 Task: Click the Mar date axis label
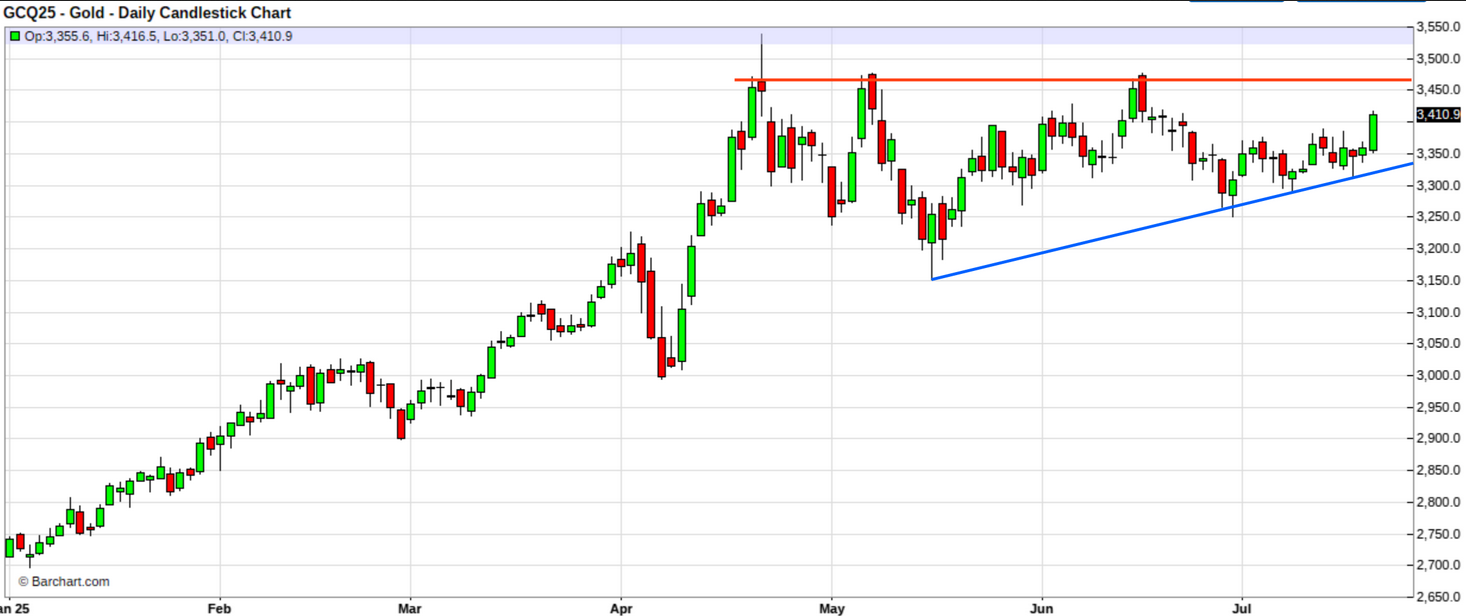tap(409, 607)
